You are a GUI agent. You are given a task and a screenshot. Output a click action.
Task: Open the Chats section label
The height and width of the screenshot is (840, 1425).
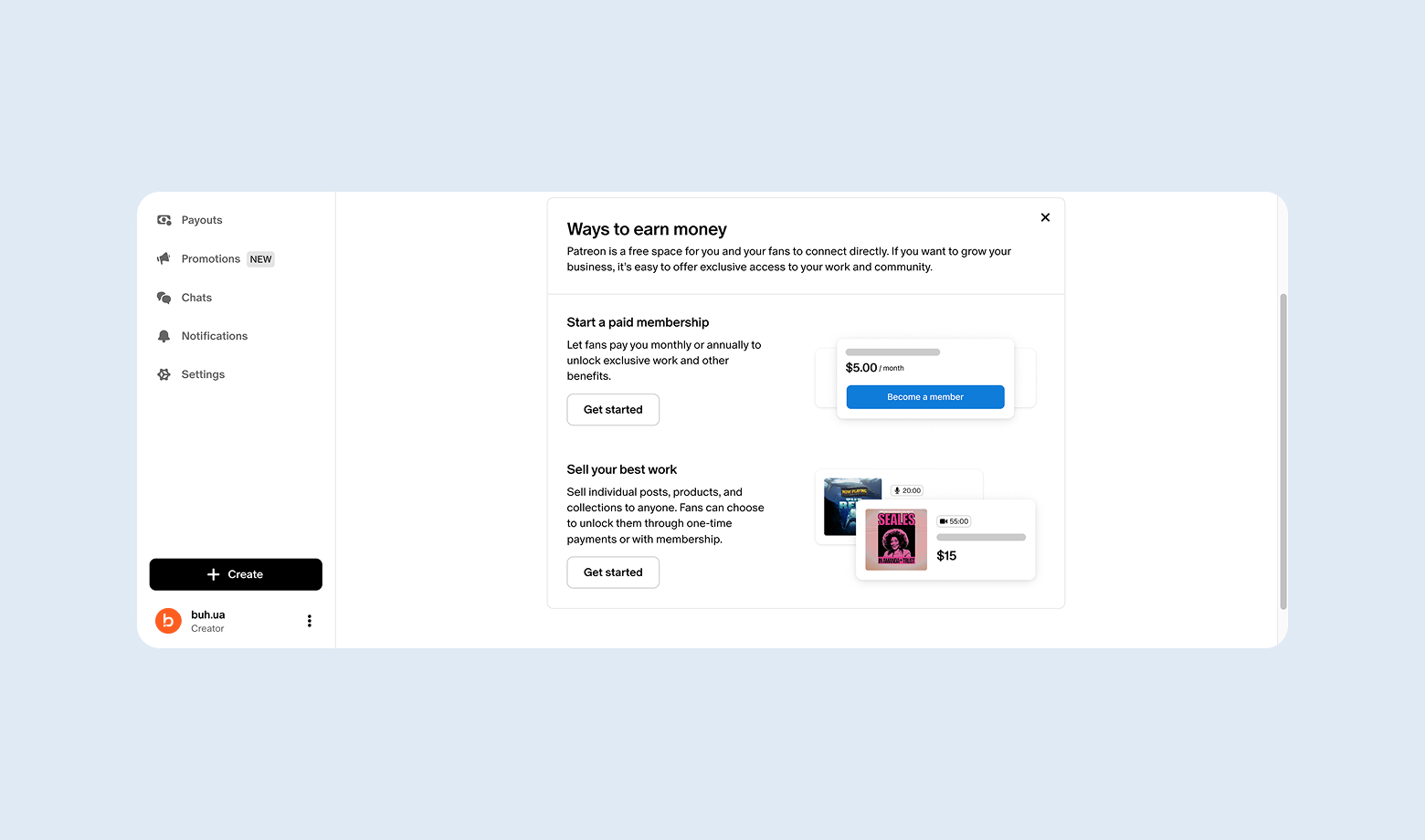(x=196, y=298)
